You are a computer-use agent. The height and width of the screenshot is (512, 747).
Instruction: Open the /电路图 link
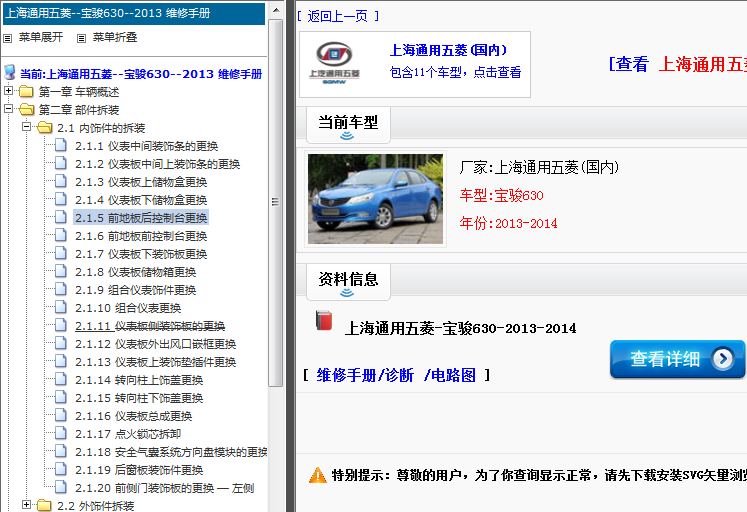pos(450,375)
